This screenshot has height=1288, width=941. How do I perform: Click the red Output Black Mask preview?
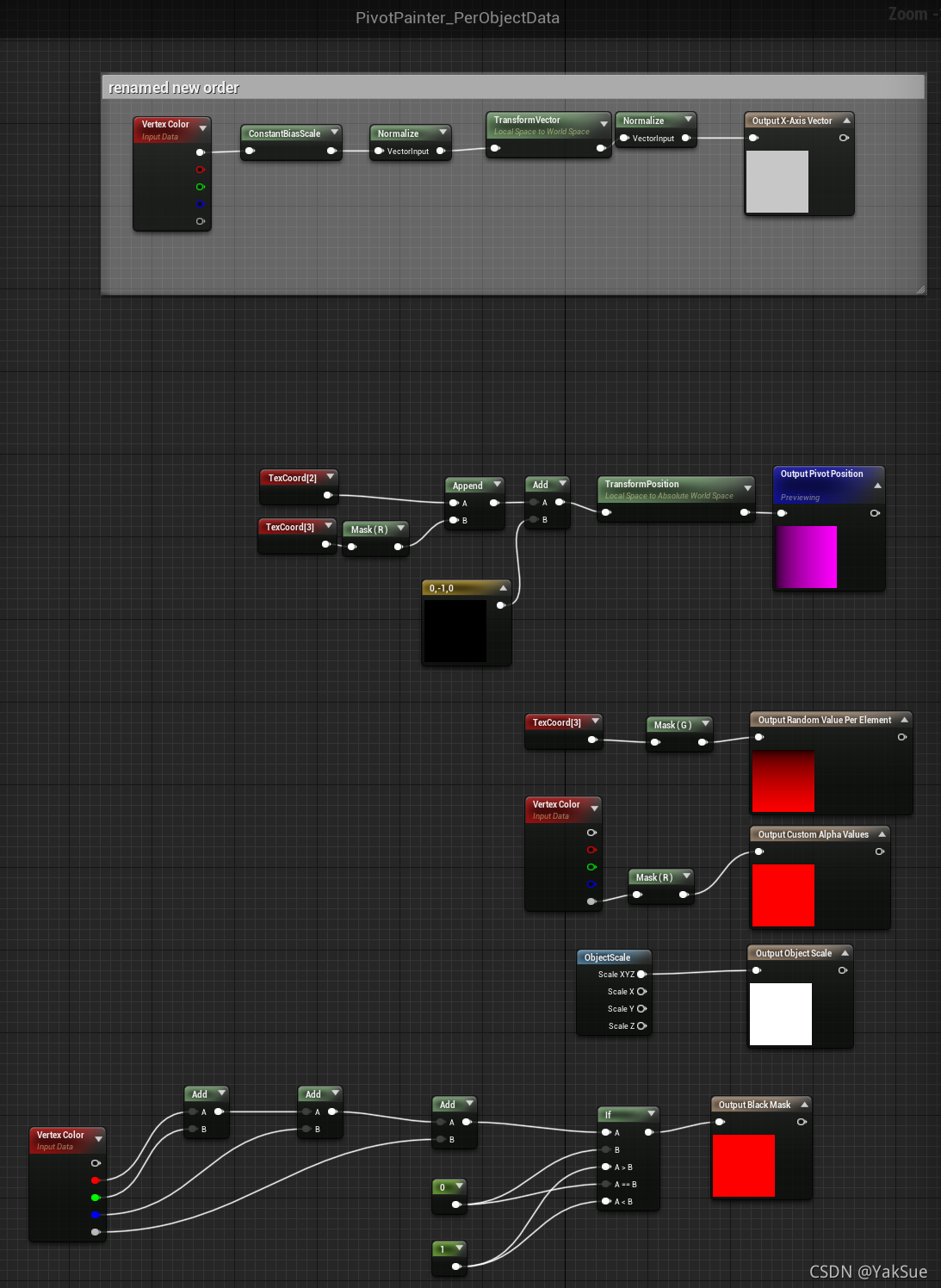click(x=743, y=1166)
